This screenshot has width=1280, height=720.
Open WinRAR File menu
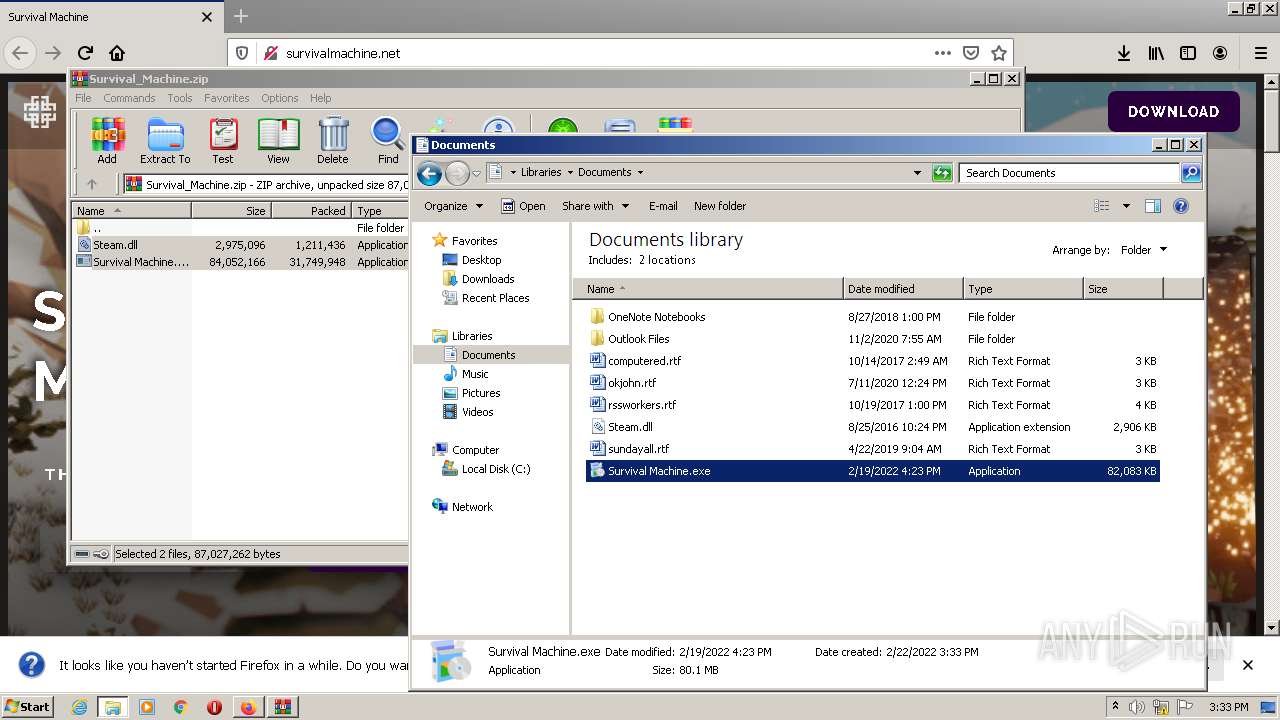click(83, 98)
